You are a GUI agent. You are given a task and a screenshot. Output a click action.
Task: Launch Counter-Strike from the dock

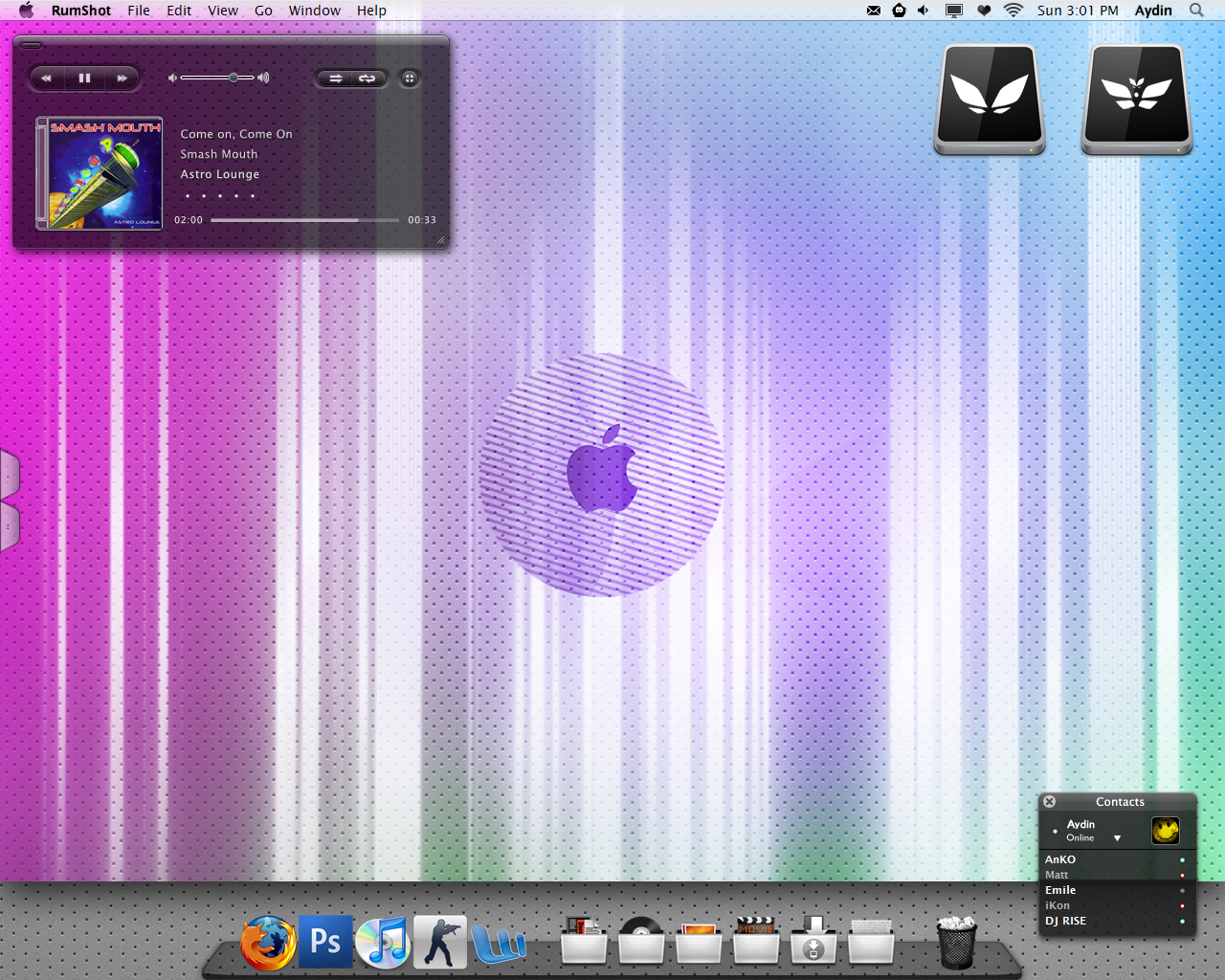440,942
